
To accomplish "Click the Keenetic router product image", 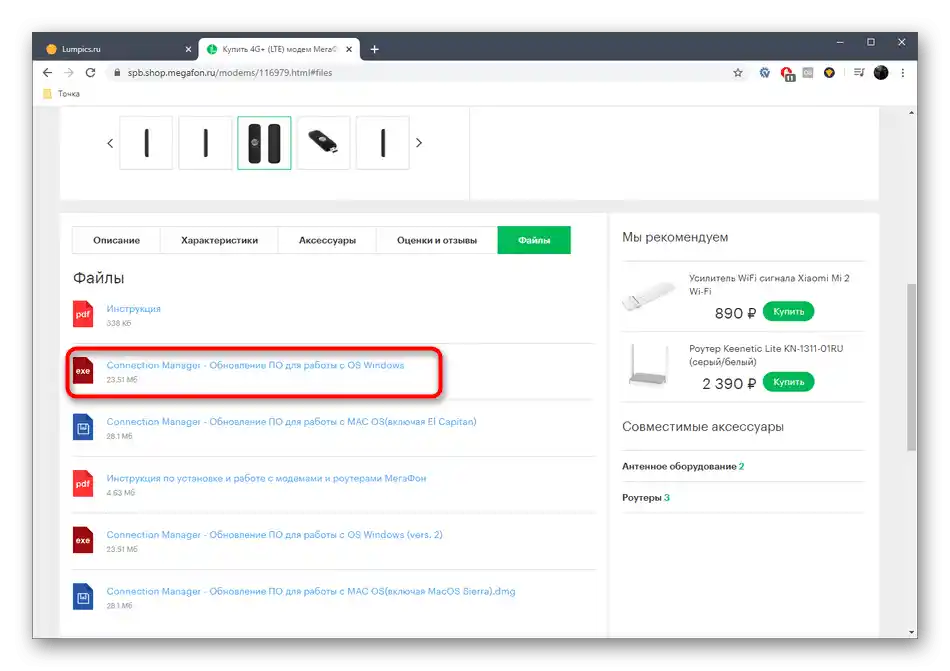I will coord(648,365).
